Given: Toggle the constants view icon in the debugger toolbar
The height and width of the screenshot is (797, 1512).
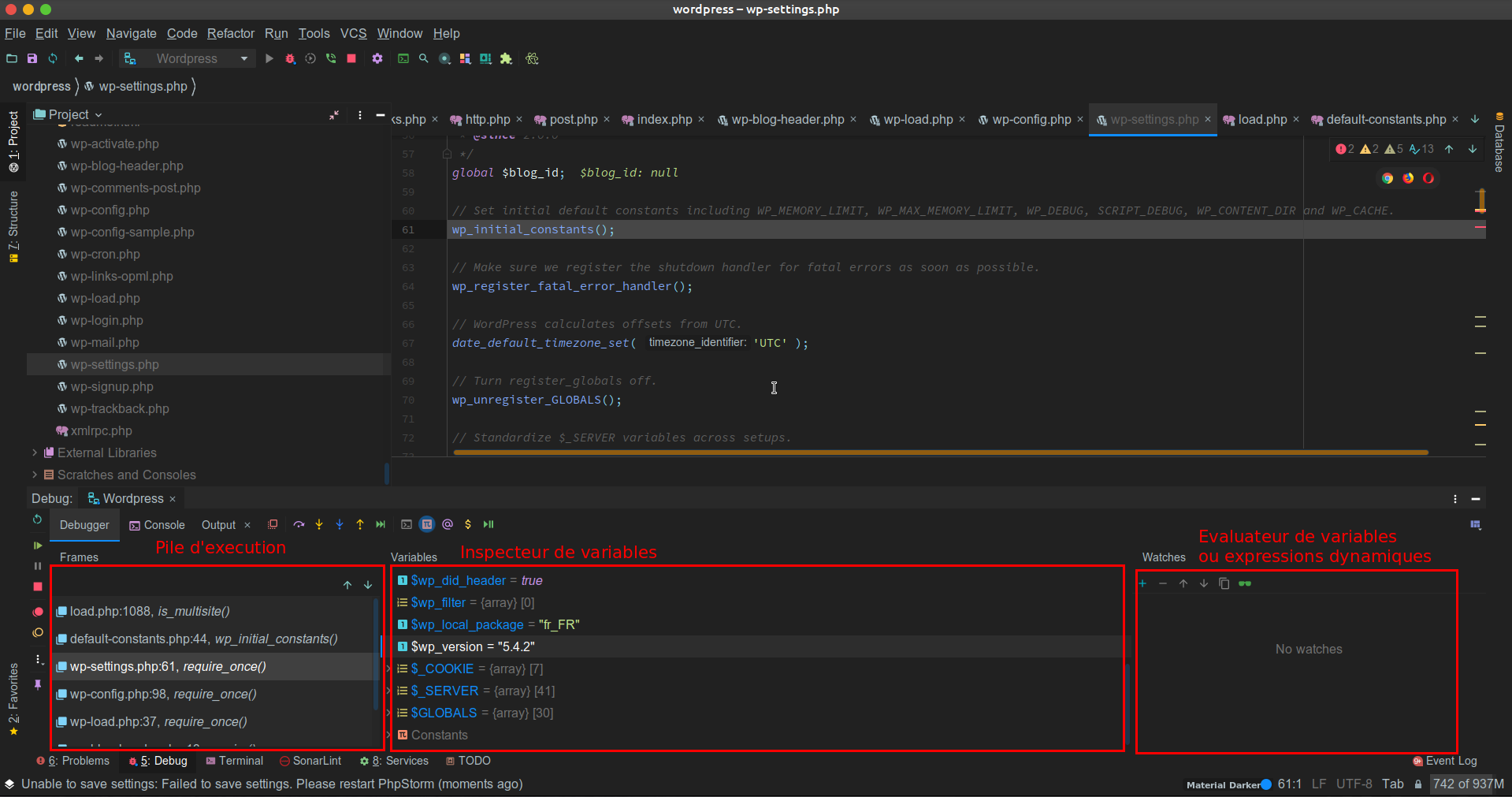Looking at the screenshot, I should [427, 524].
